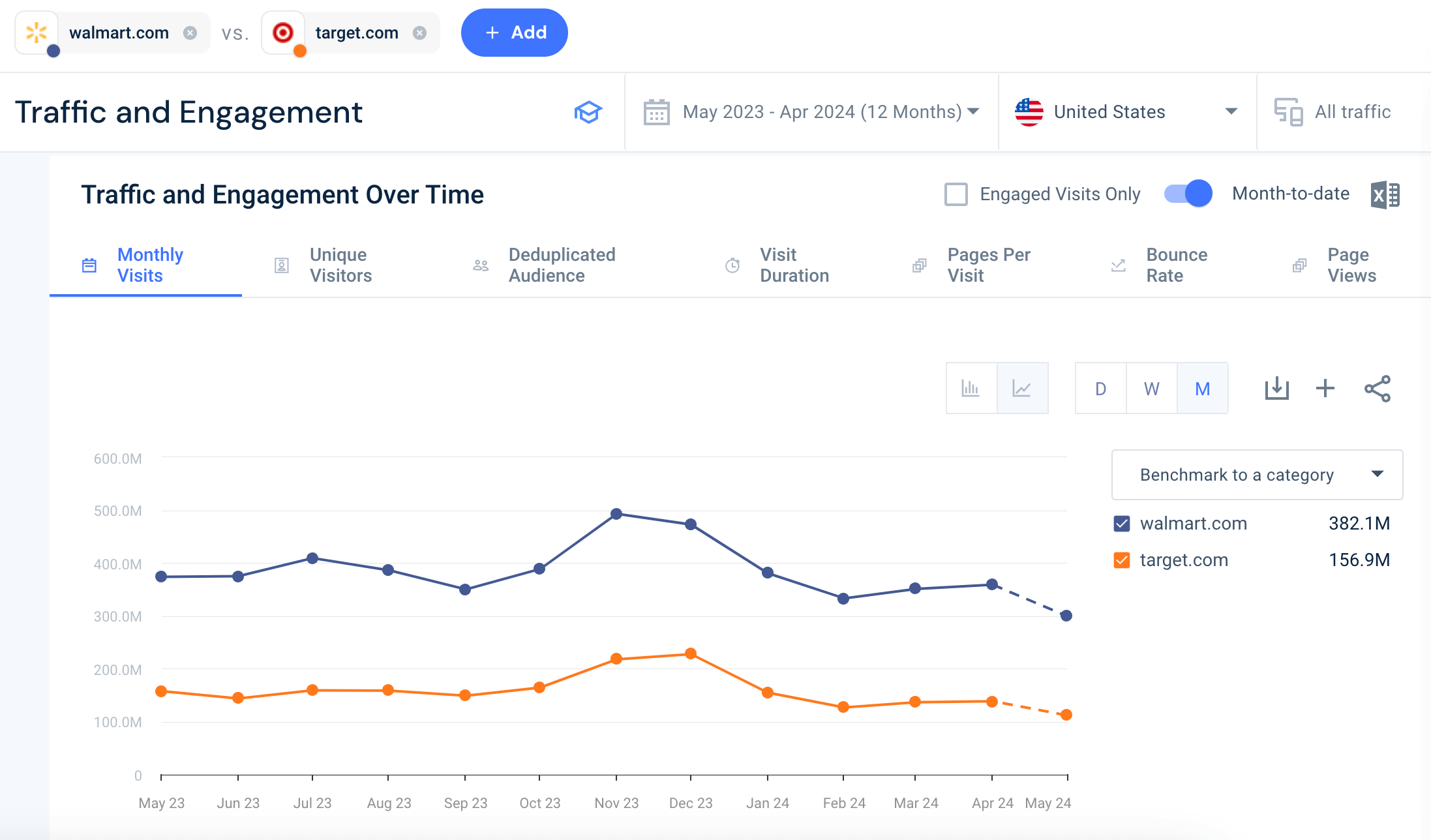Select daily granularity D button
Viewport: 1431px width, 840px height.
[1100, 389]
